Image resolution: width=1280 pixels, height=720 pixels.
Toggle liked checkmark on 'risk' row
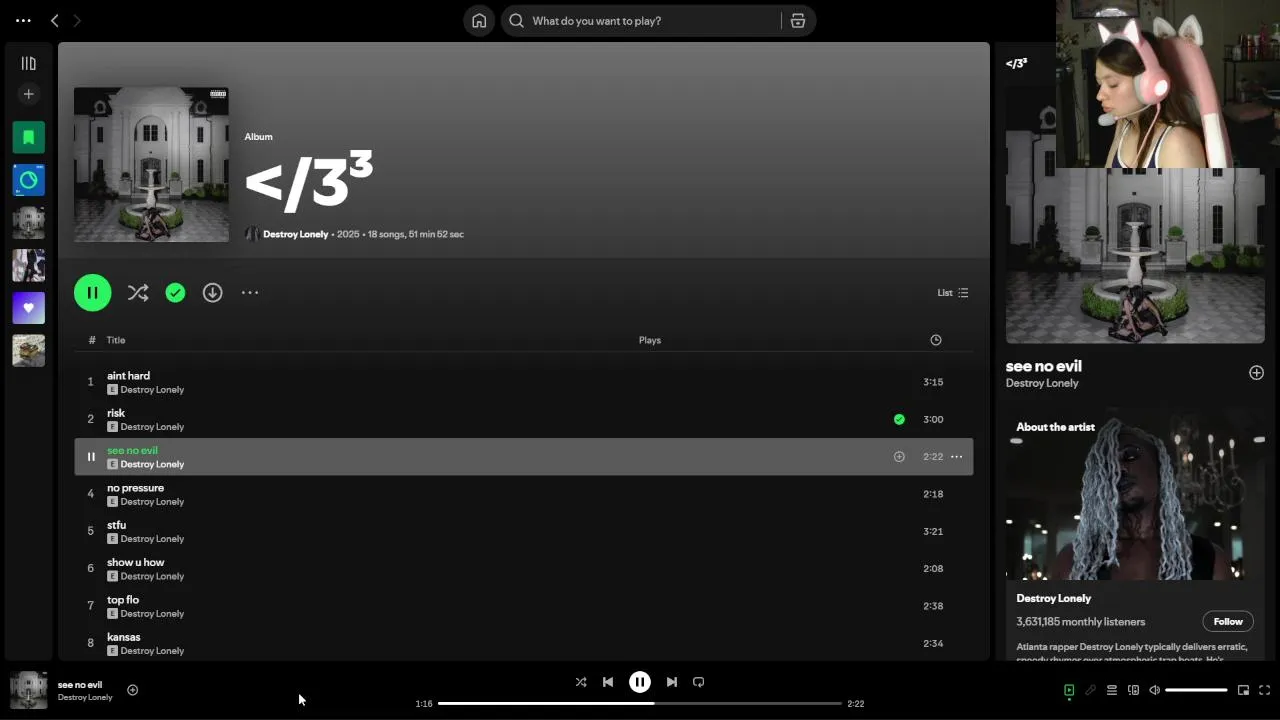pyautogui.click(x=899, y=419)
